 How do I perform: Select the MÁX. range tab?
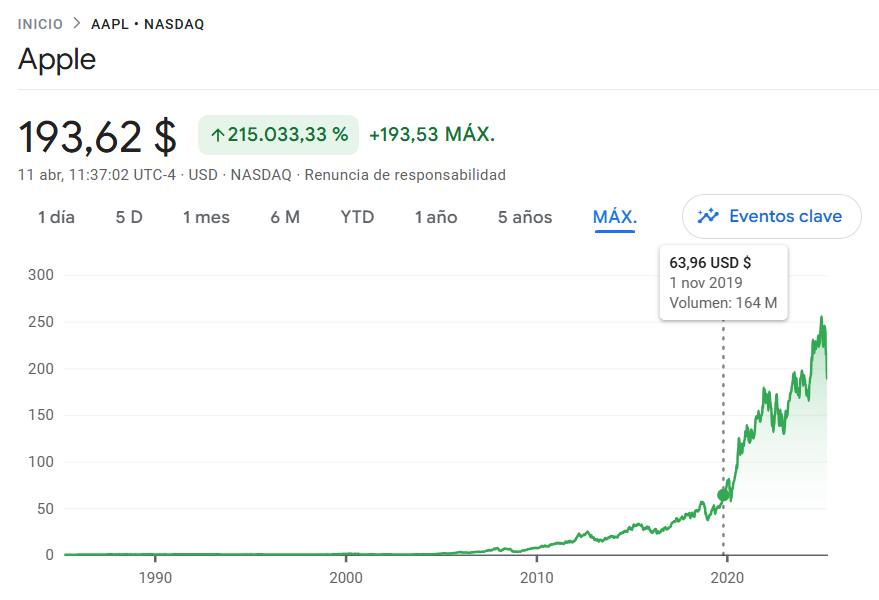615,217
